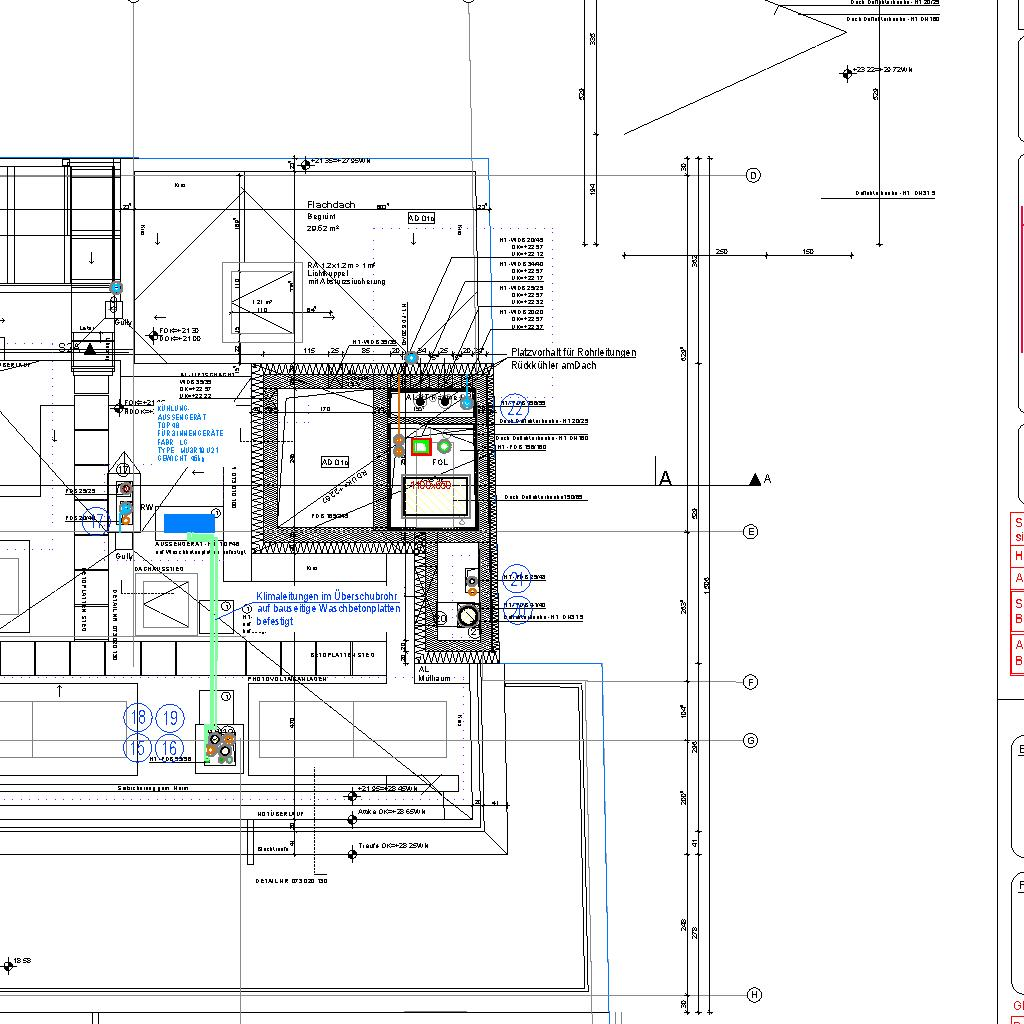Click grid axis marker D
This screenshot has width=1024, height=1024.
753,176
